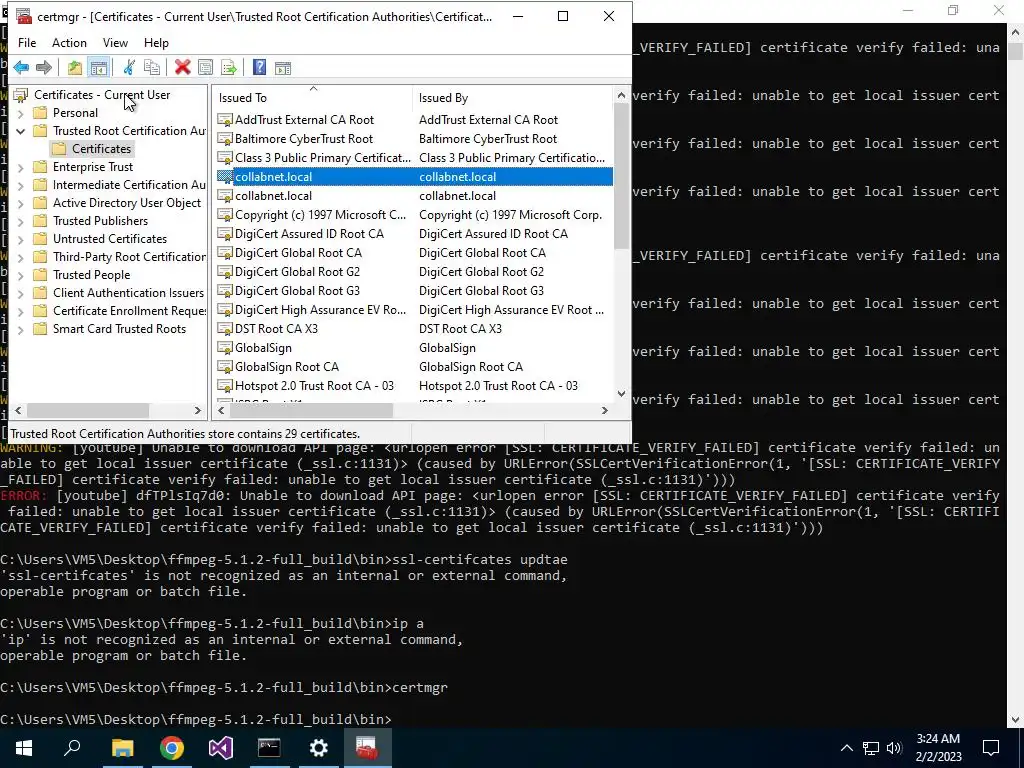1024x768 pixels.
Task: Click the Back arrow in certmgr toolbar
Action: pyautogui.click(x=21, y=67)
